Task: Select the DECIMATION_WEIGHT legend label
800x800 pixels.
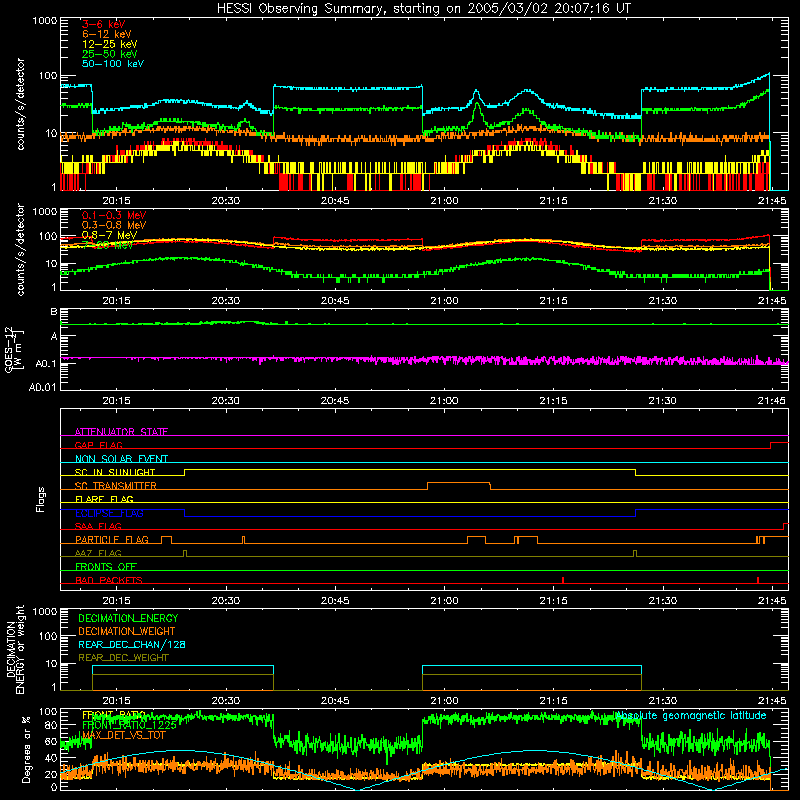Action: tap(127, 631)
